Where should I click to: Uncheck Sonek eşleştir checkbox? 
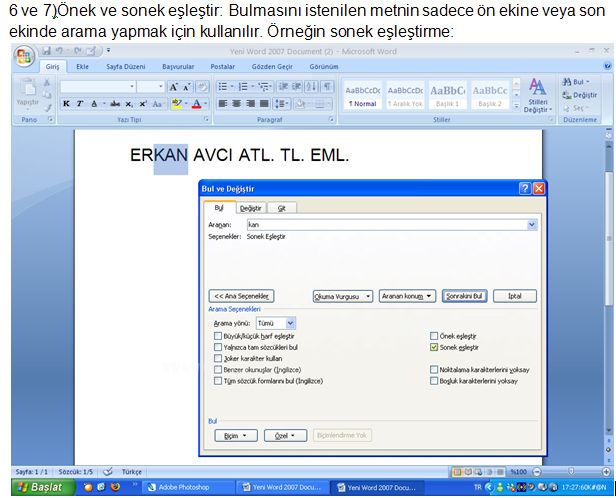pos(434,347)
